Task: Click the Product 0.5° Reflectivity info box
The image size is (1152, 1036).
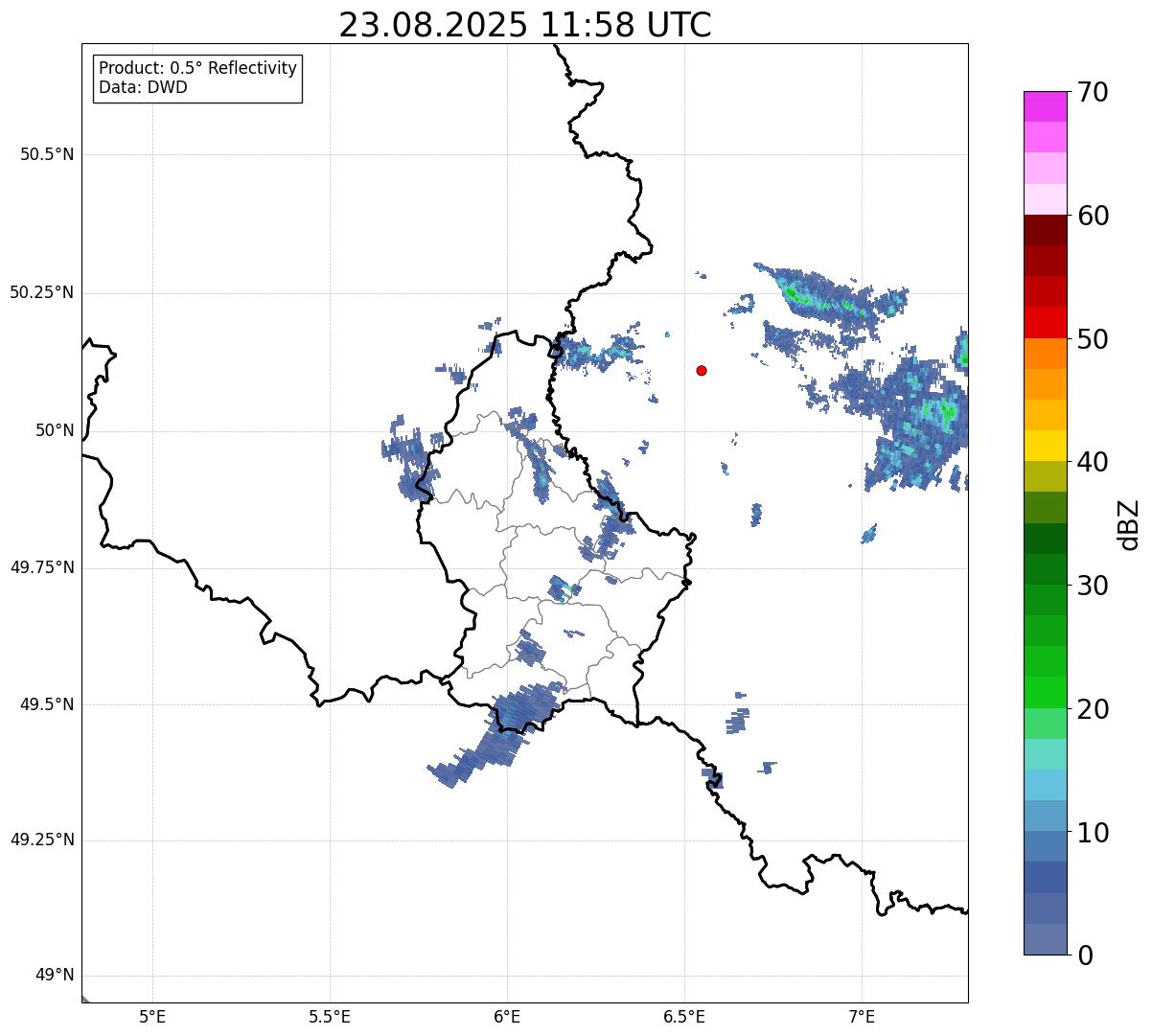Action: click(197, 79)
